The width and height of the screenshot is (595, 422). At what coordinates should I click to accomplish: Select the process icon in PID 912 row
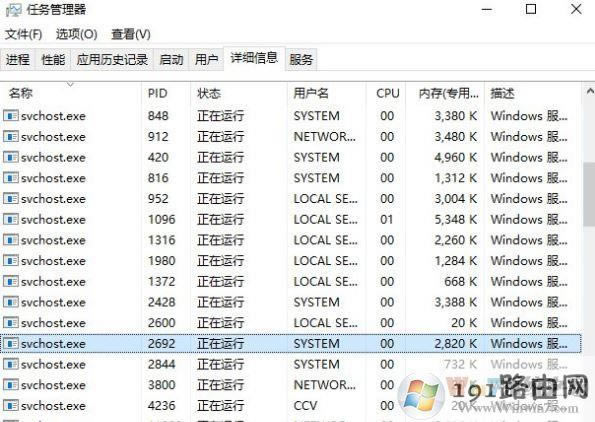(x=11, y=137)
